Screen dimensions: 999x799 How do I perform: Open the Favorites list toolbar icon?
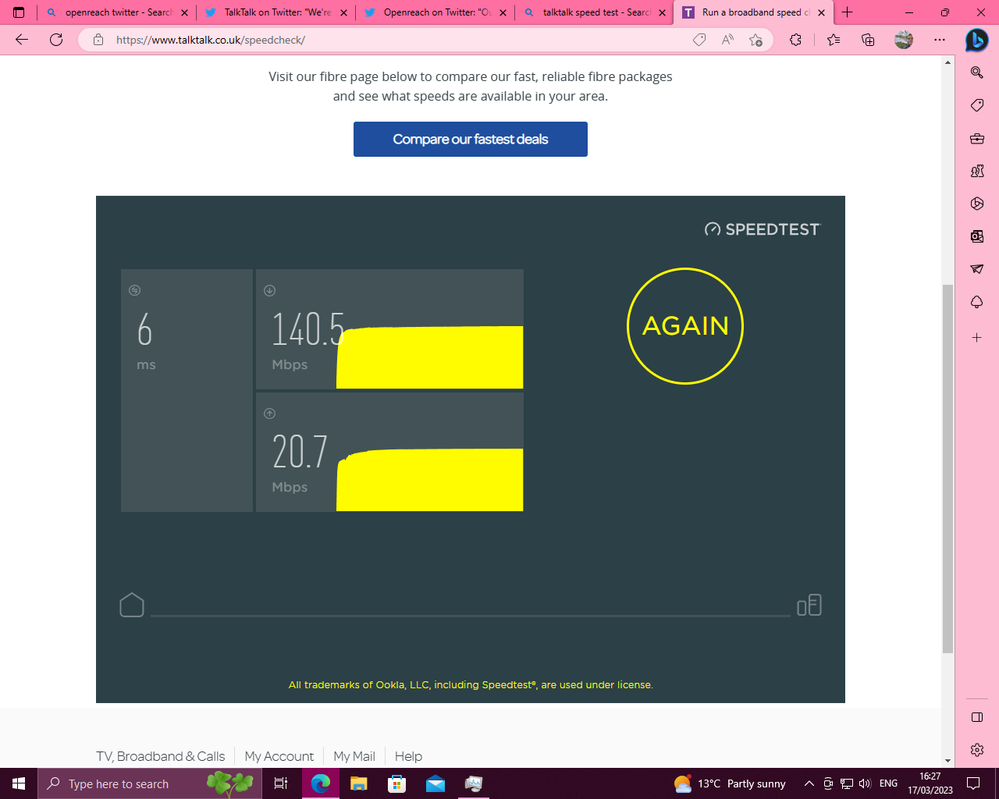[x=833, y=41]
